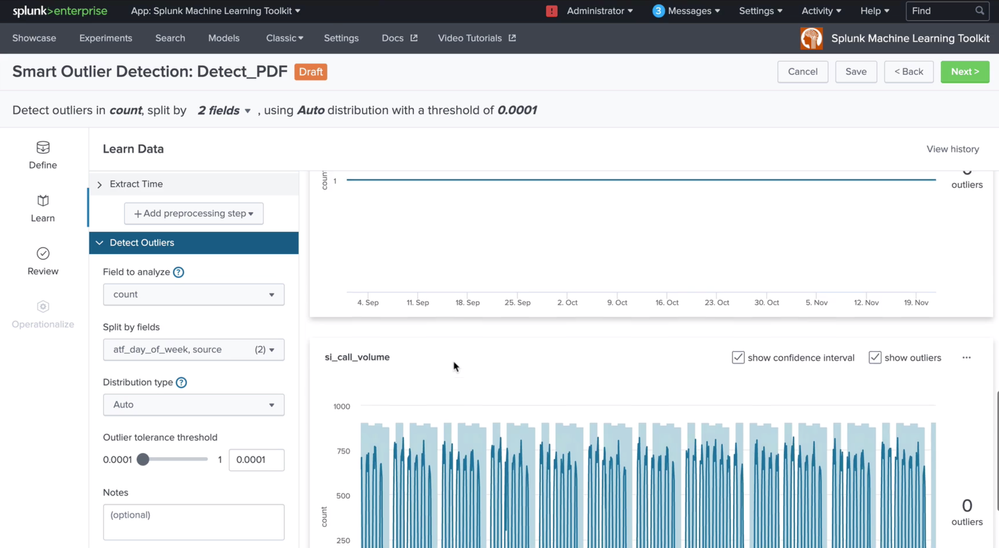This screenshot has height=548, width=999.
Task: Open the Settings tab in the app nav
Action: [341, 38]
